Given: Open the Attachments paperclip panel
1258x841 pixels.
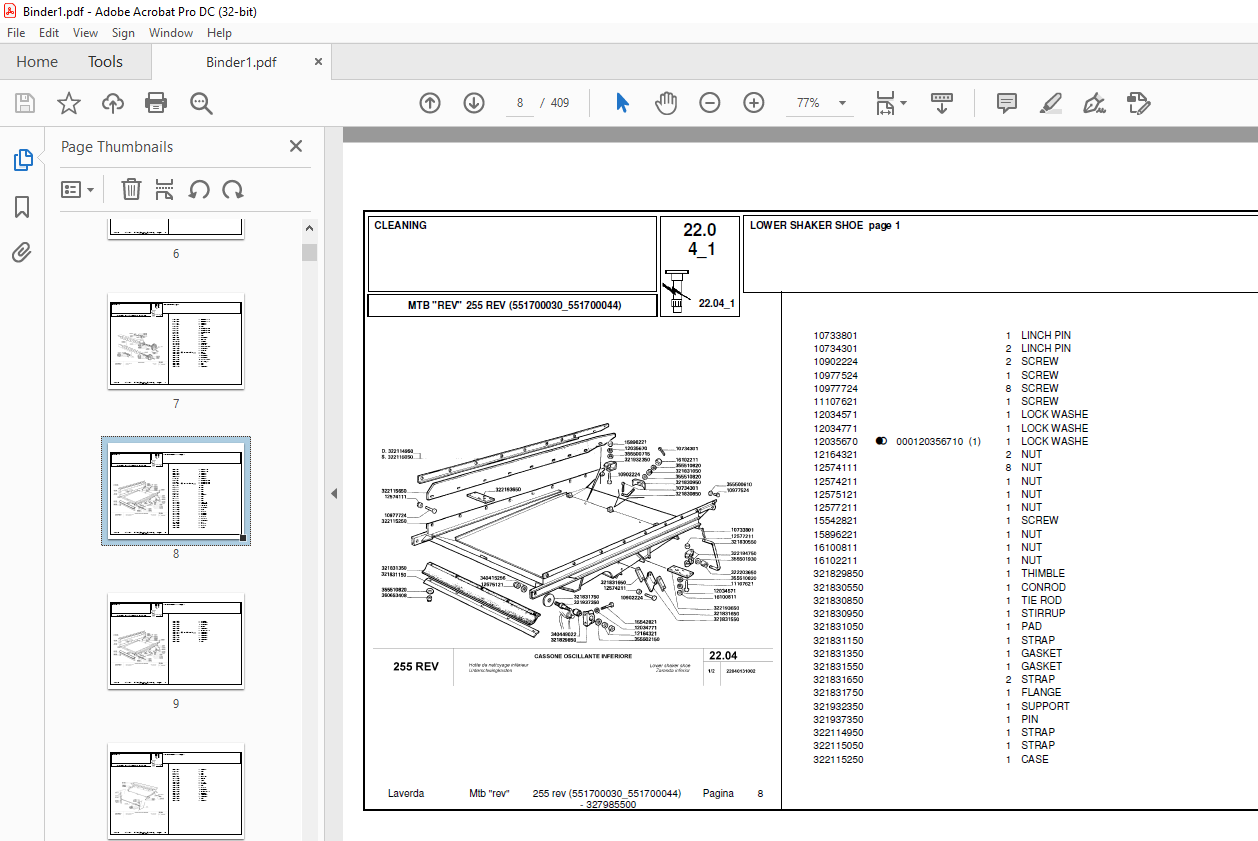Looking at the screenshot, I should [x=22, y=252].
